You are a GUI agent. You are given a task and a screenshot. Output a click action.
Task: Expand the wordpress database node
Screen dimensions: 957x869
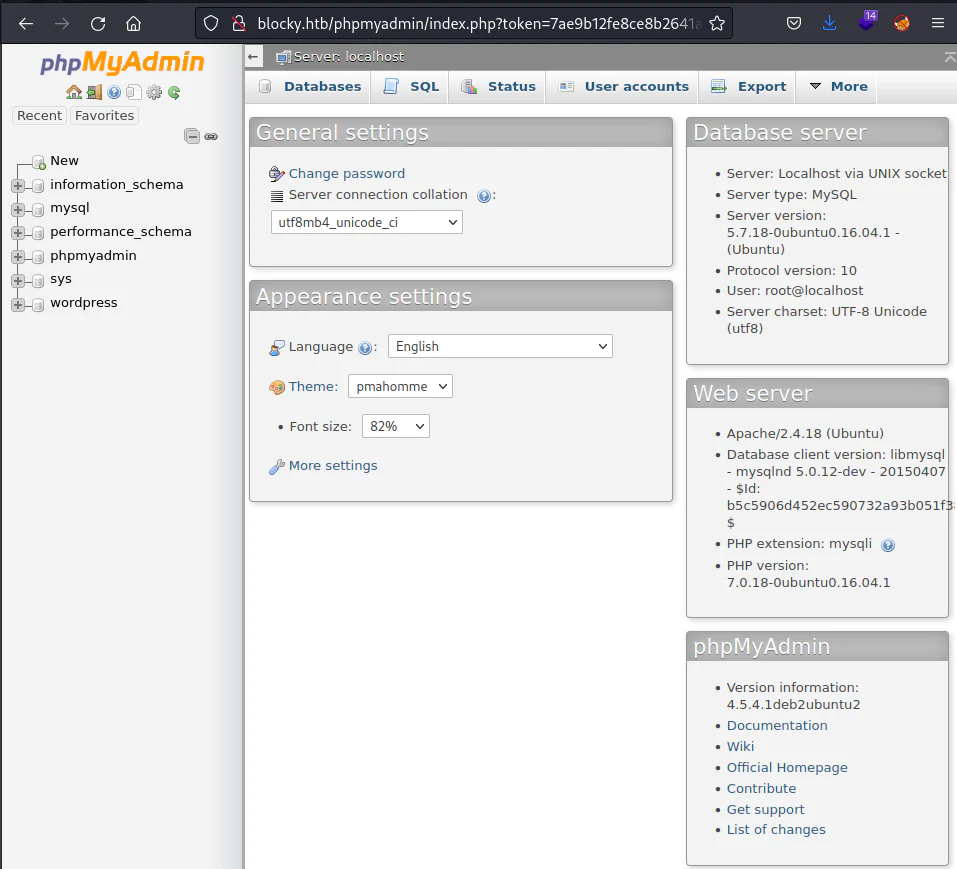click(x=18, y=305)
